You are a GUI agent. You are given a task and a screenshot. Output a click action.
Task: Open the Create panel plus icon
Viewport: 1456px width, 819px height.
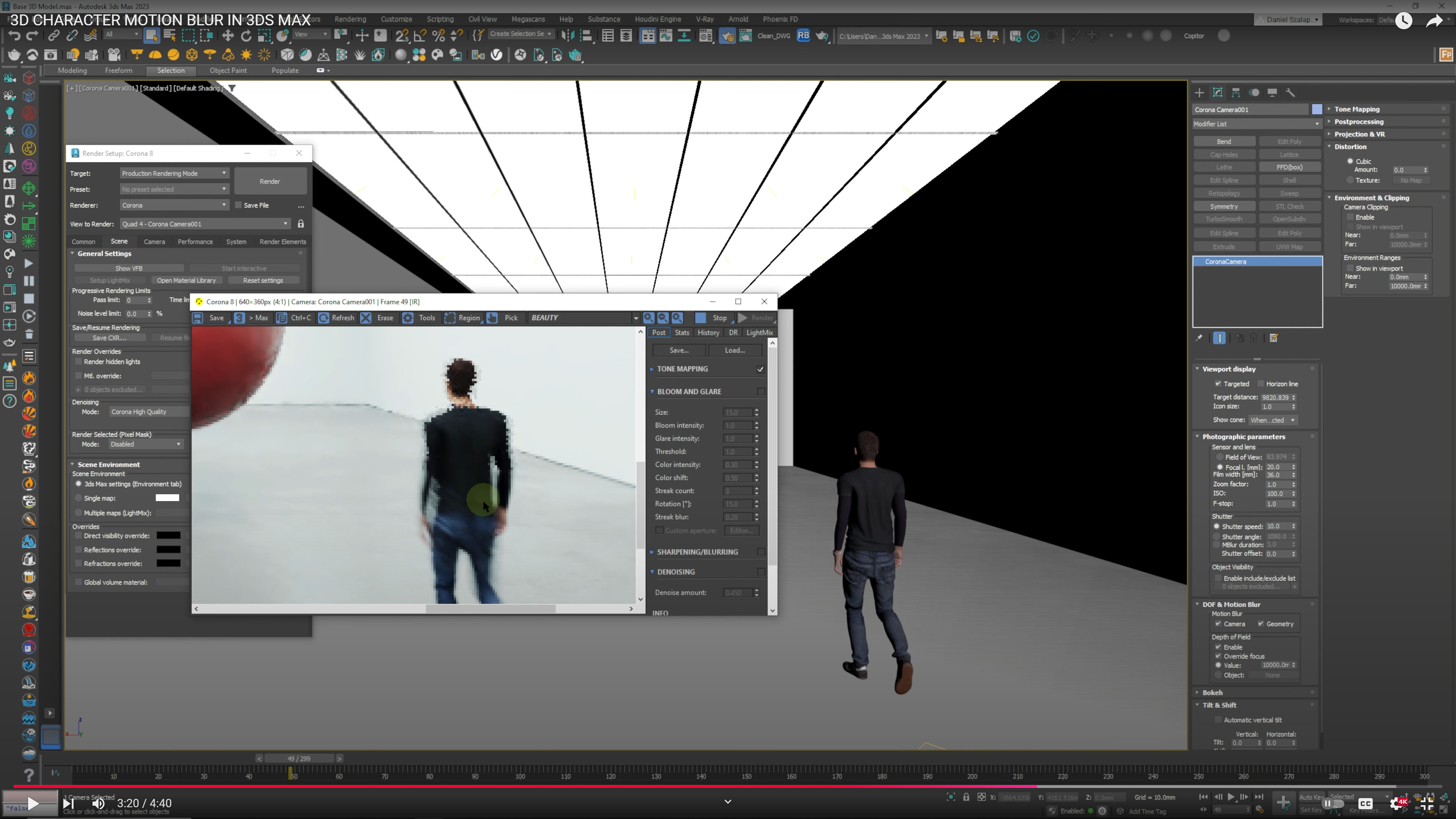(x=1199, y=93)
